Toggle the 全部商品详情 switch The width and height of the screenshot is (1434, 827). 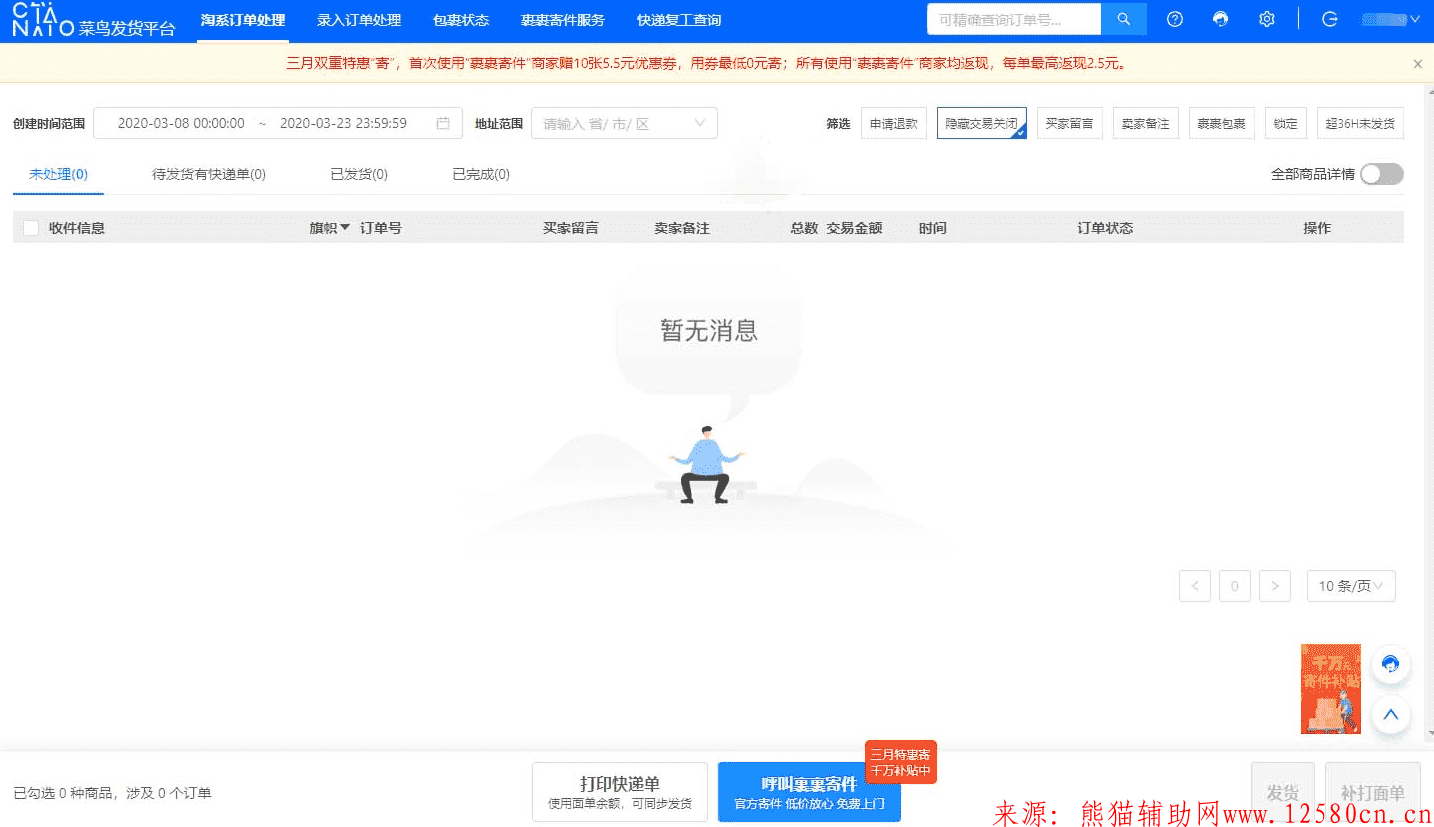coord(1381,174)
